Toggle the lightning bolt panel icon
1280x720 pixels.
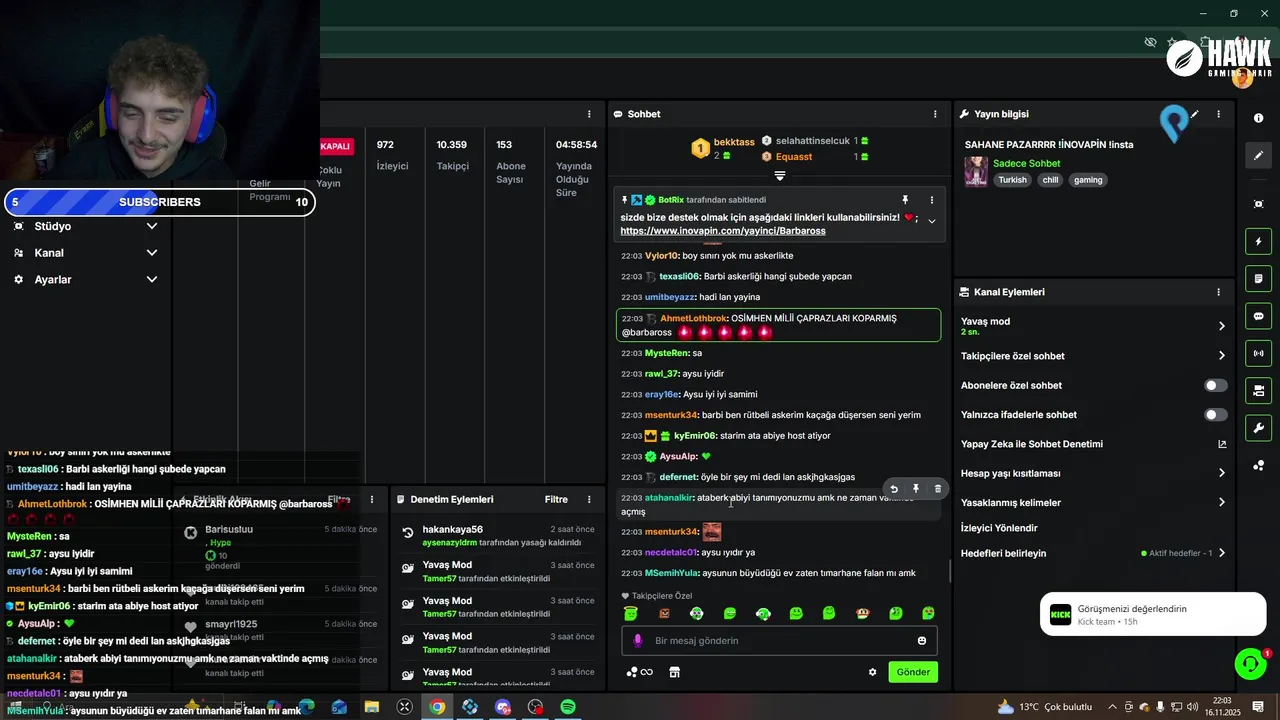[x=1258, y=241]
